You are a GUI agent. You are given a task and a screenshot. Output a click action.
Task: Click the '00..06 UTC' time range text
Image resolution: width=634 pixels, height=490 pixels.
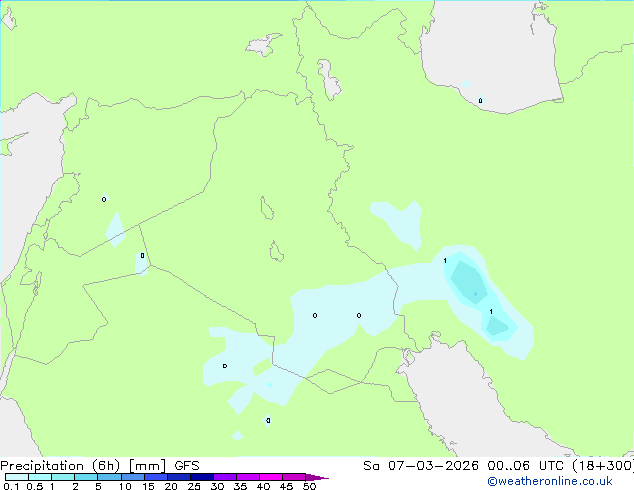[525, 466]
